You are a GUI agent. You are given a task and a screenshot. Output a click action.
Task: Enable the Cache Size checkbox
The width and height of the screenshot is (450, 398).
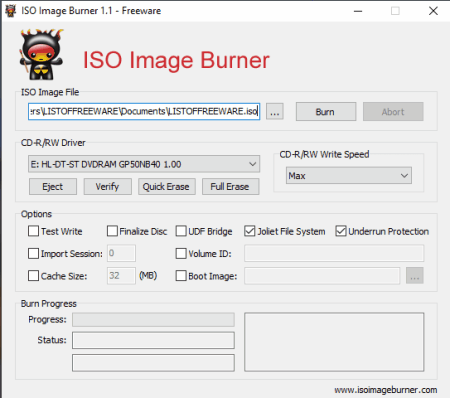[x=33, y=276]
